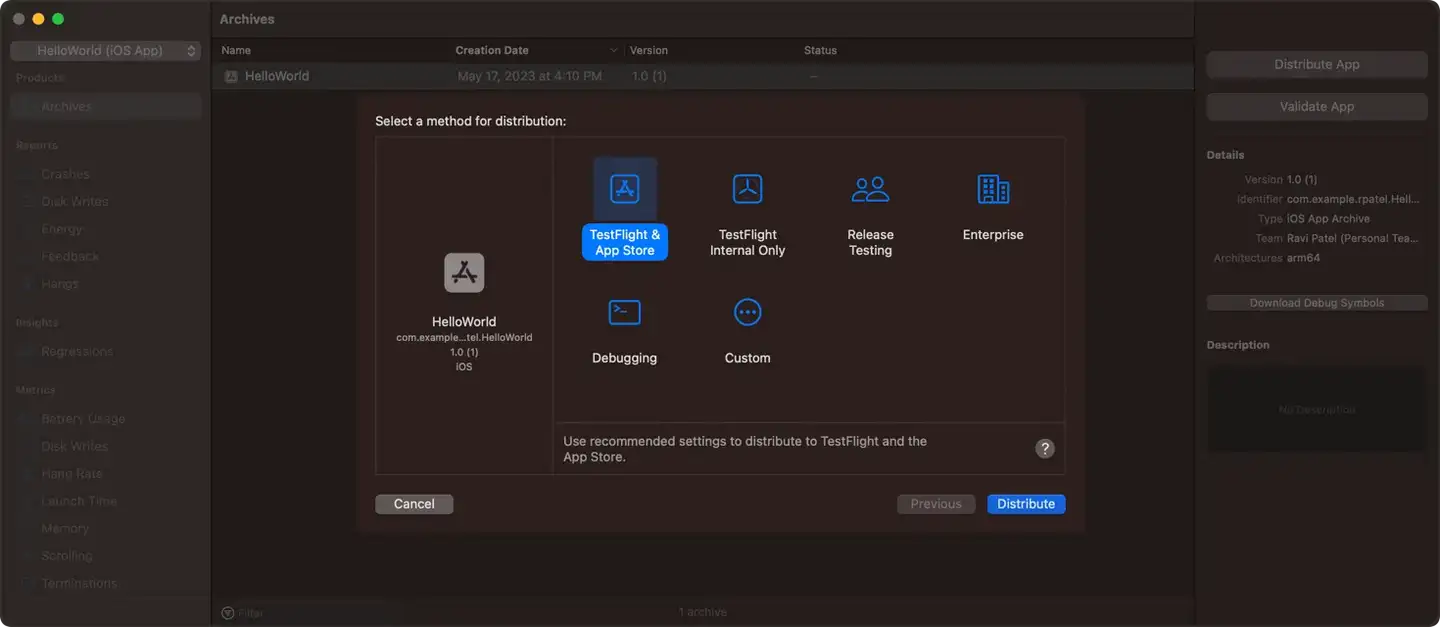Select the Debugging terminal icon
The image size is (1440, 627).
(625, 312)
